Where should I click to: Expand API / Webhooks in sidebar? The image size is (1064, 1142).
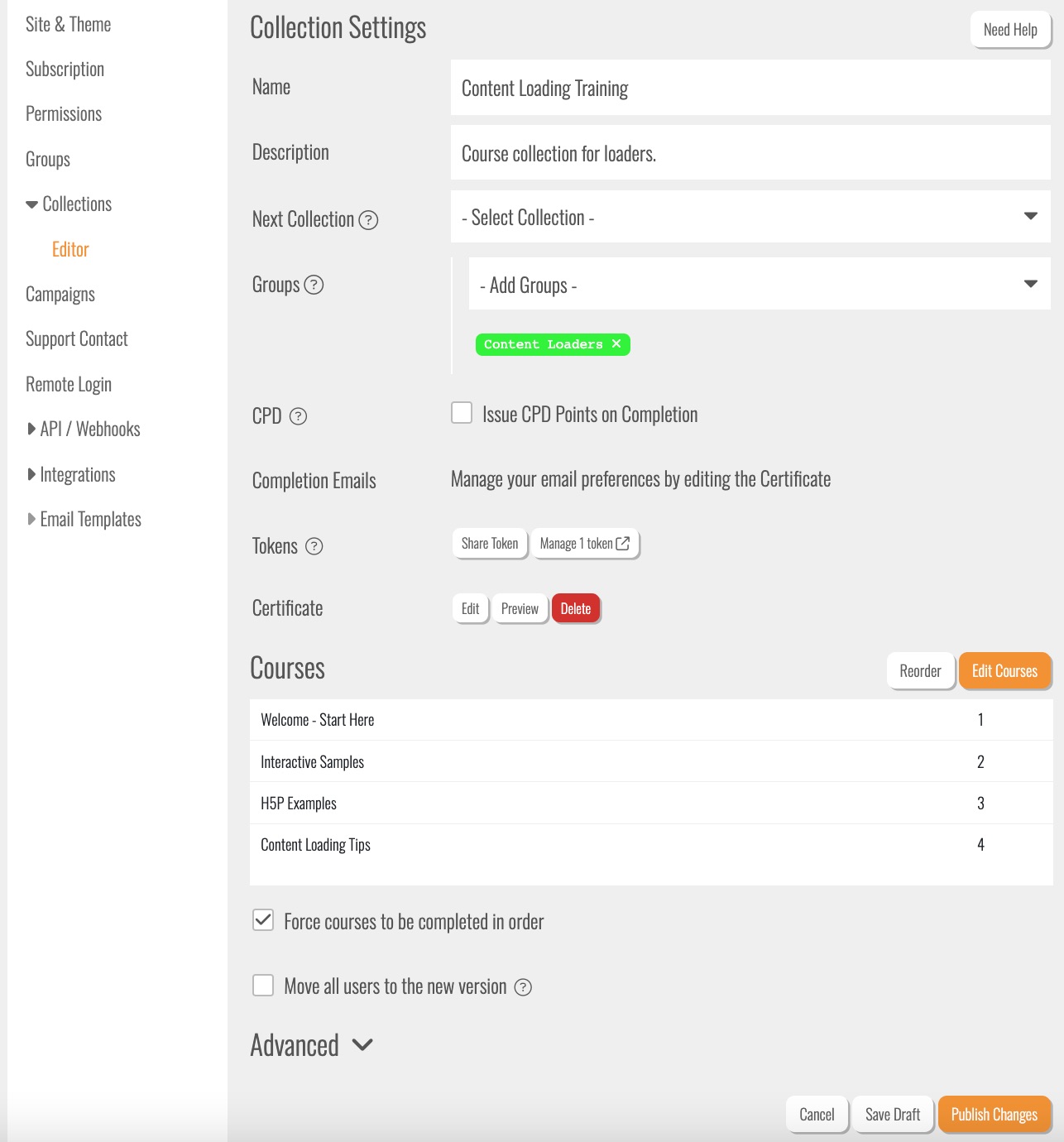84,429
